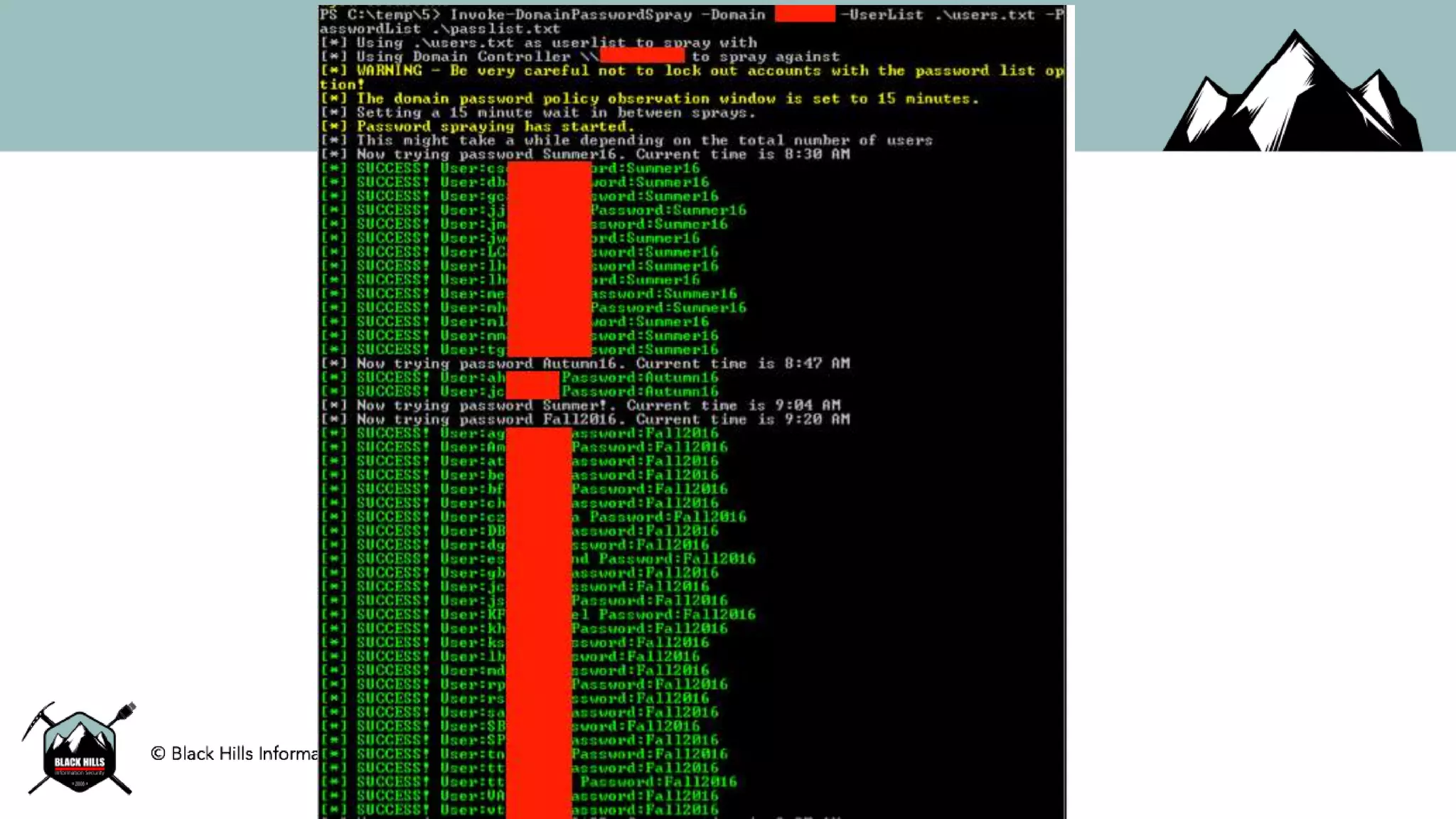Click the observation window 15 minutes line
1456x819 pixels.
click(648, 99)
